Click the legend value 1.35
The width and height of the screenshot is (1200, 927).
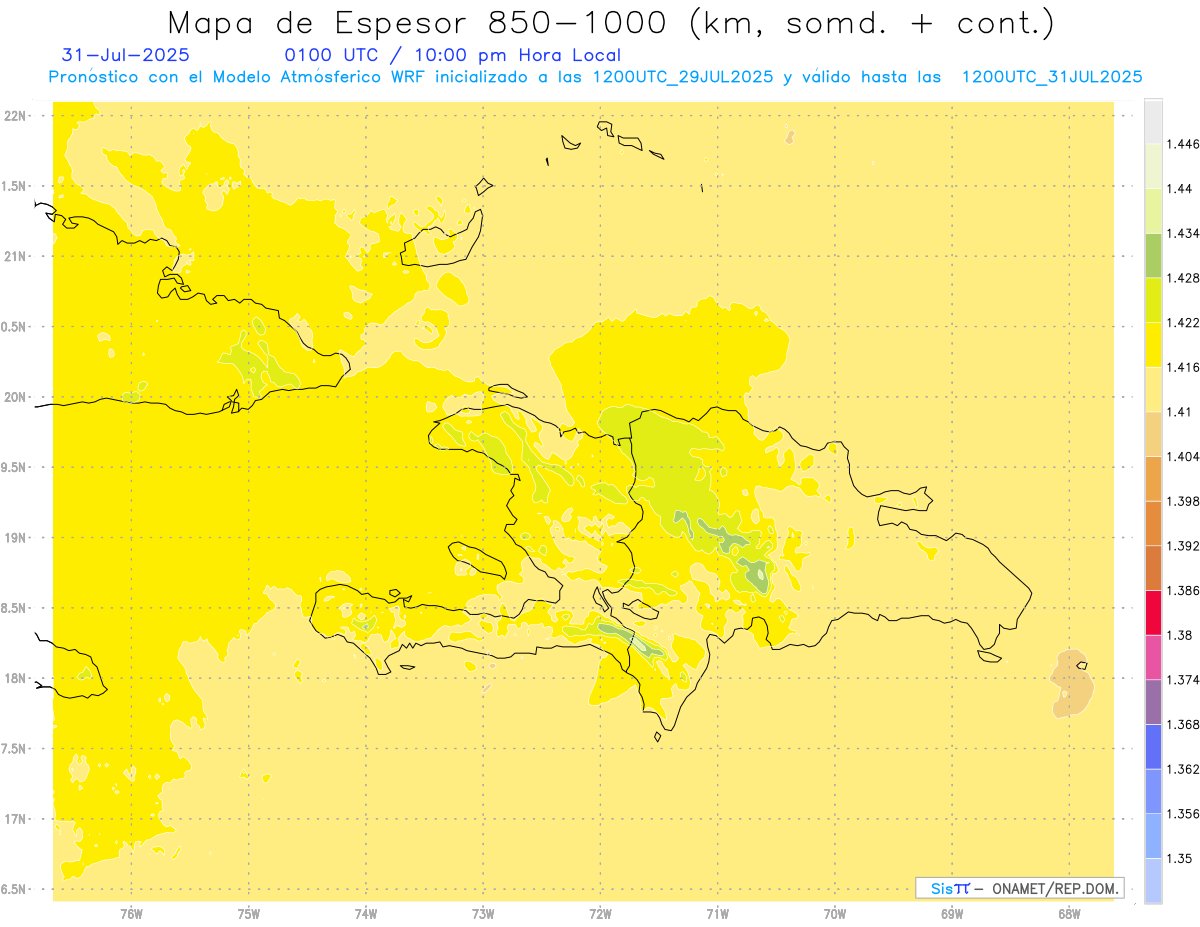(1181, 858)
